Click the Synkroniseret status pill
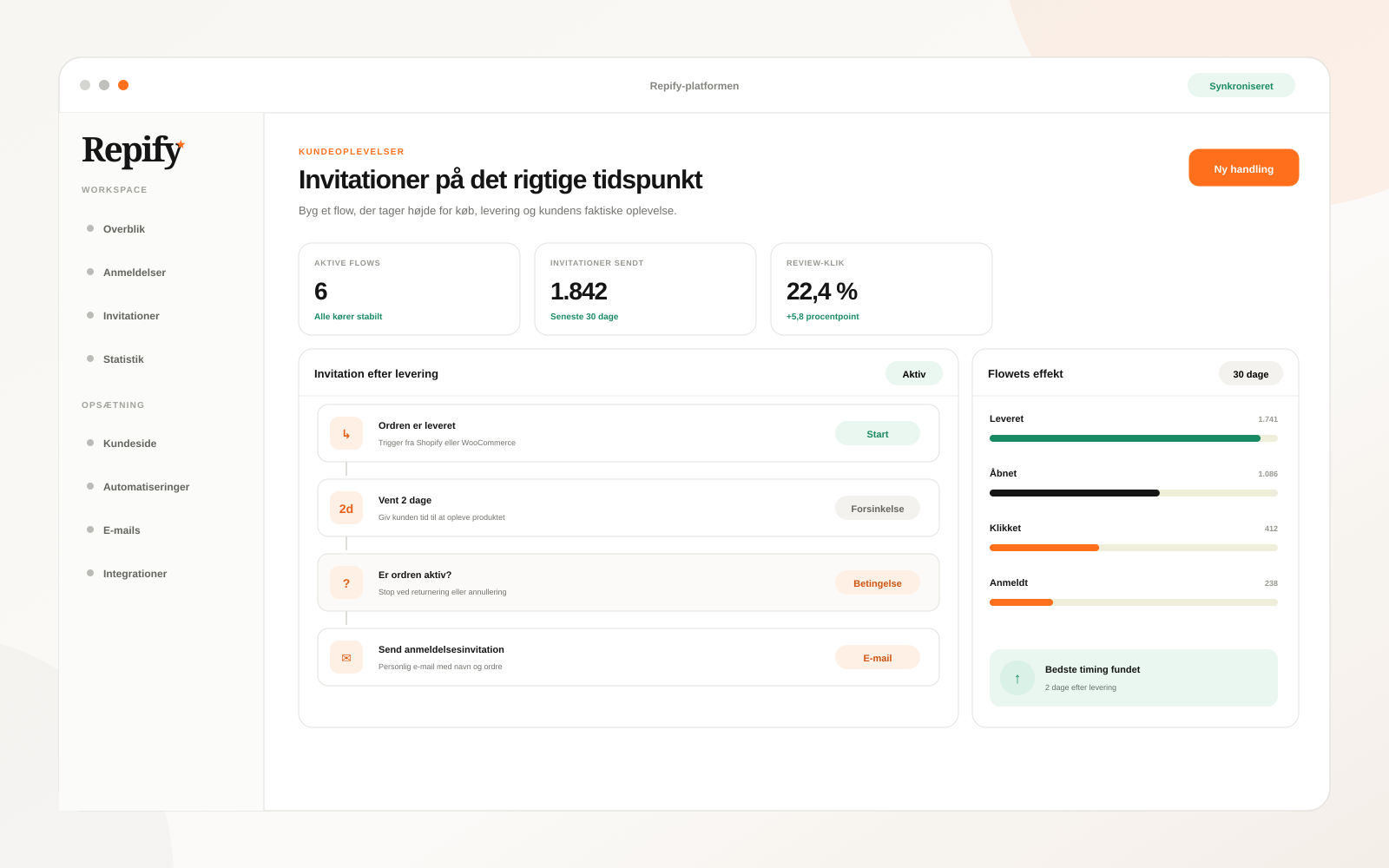This screenshot has width=1389, height=868. pyautogui.click(x=1241, y=85)
